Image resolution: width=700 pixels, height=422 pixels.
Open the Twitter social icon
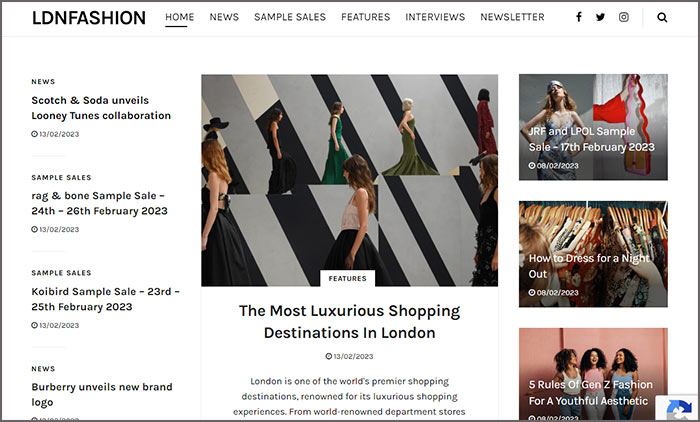600,17
